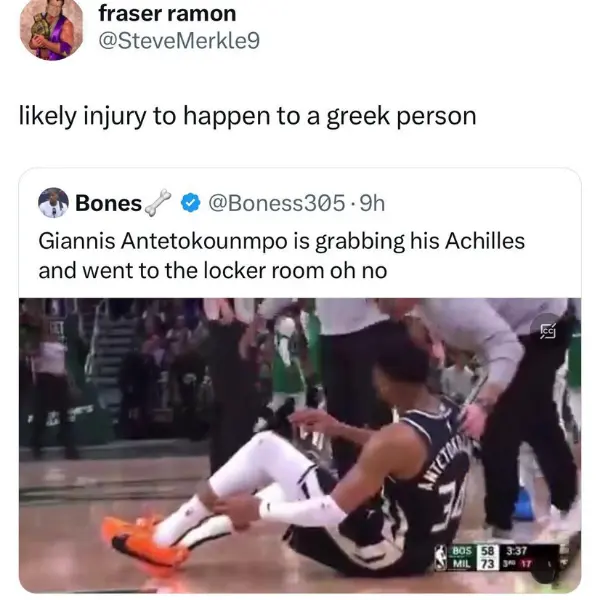
Task: Click the NBA logo in the score overlay
Action: pos(442,557)
